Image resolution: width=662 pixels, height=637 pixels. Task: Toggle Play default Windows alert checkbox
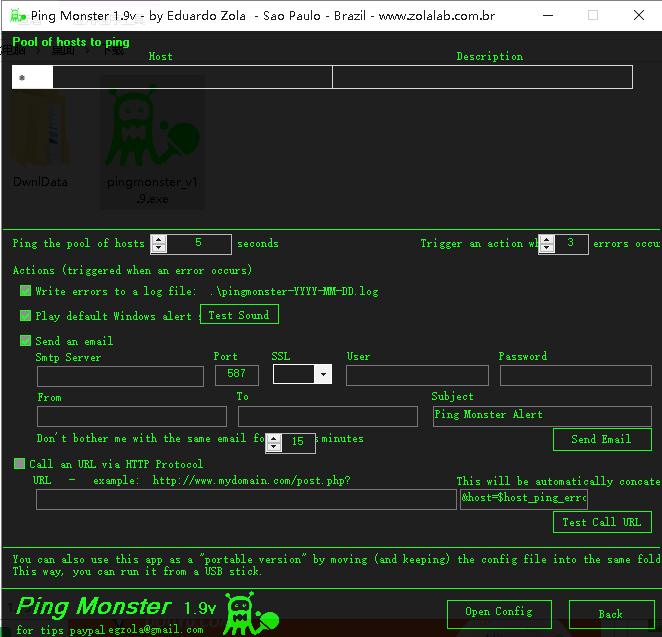click(x=25, y=316)
